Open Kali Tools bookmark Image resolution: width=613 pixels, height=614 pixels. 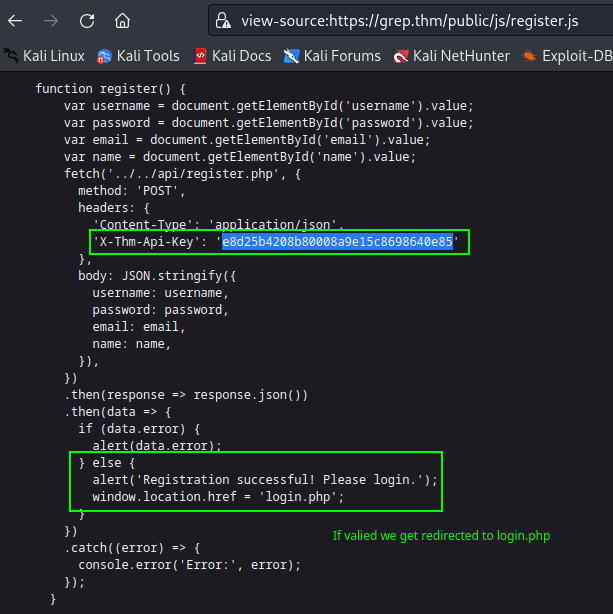click(138, 56)
